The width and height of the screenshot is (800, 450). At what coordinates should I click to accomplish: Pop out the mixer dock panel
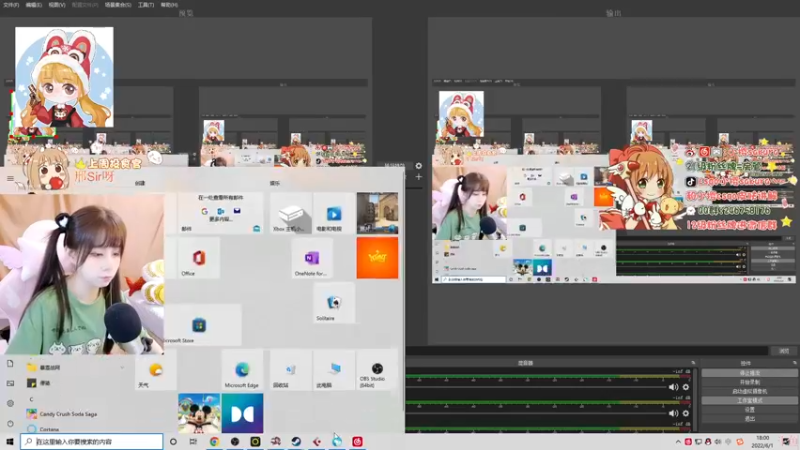coord(693,363)
